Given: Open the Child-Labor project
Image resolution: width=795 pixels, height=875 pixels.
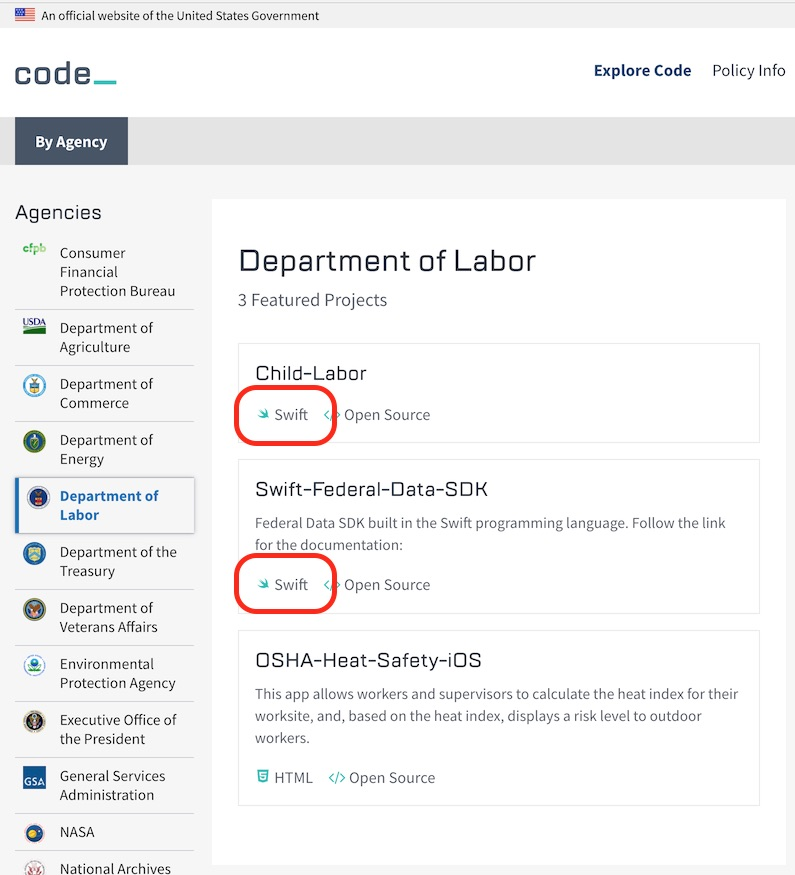Looking at the screenshot, I should (311, 373).
